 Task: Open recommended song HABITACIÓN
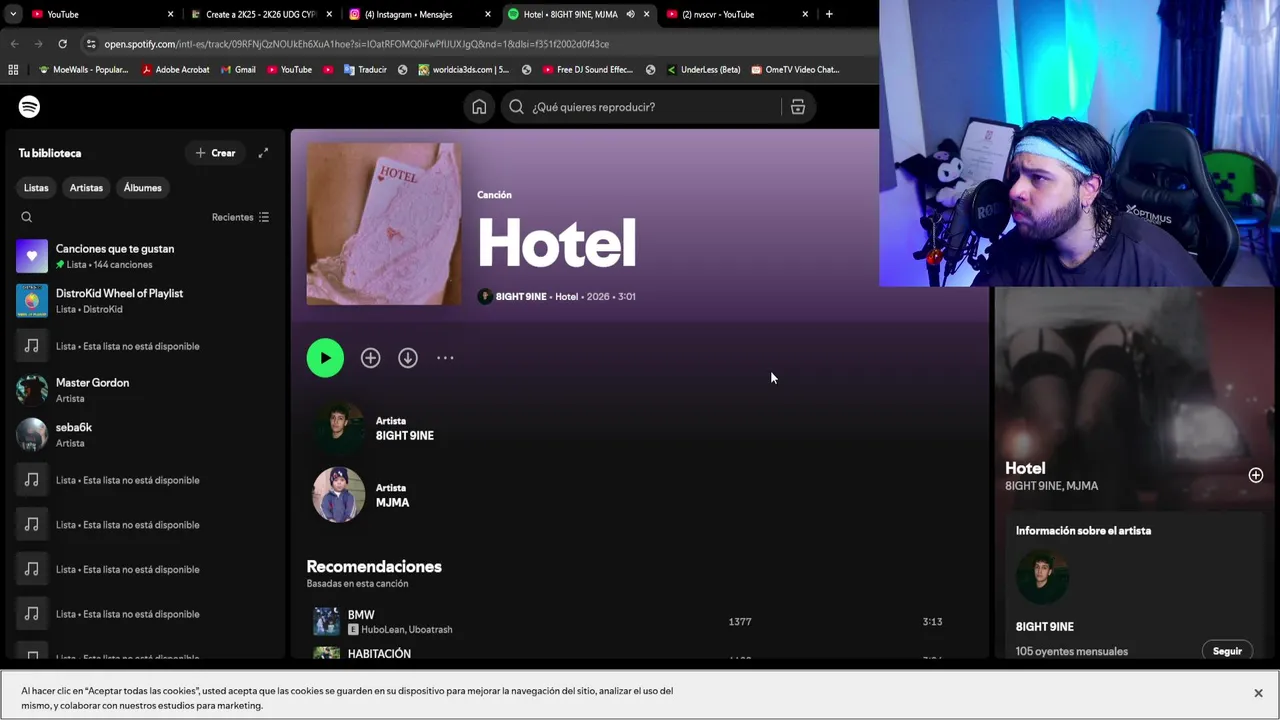click(x=379, y=654)
